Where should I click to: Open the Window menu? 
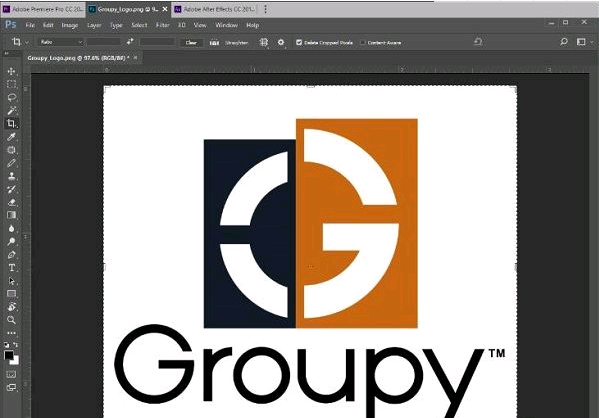[x=226, y=25]
